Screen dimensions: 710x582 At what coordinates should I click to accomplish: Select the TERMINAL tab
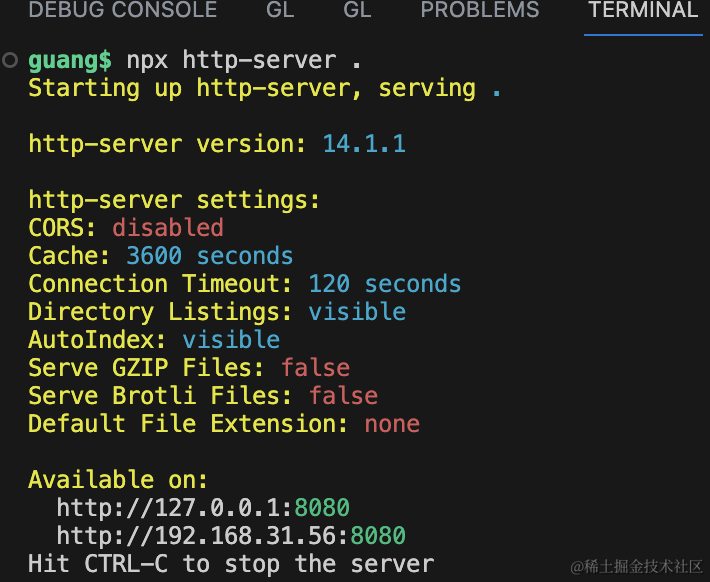[x=642, y=11]
